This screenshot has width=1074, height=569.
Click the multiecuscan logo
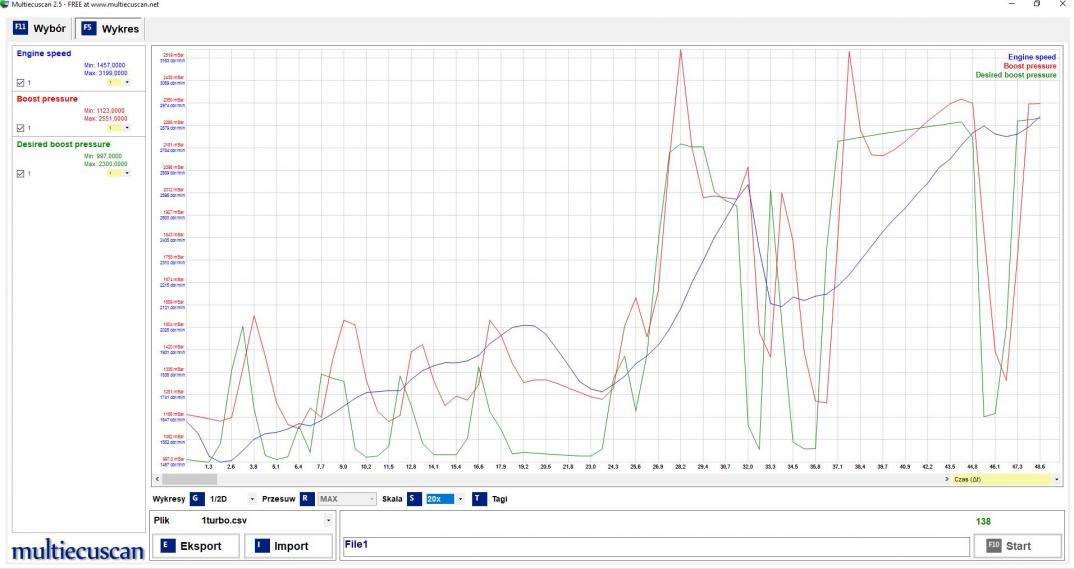pyautogui.click(x=77, y=552)
